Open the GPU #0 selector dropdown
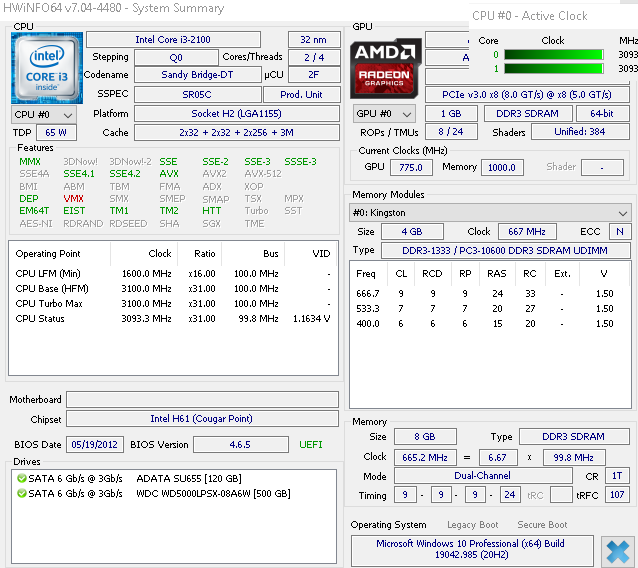The height and width of the screenshot is (568, 638). [384, 114]
